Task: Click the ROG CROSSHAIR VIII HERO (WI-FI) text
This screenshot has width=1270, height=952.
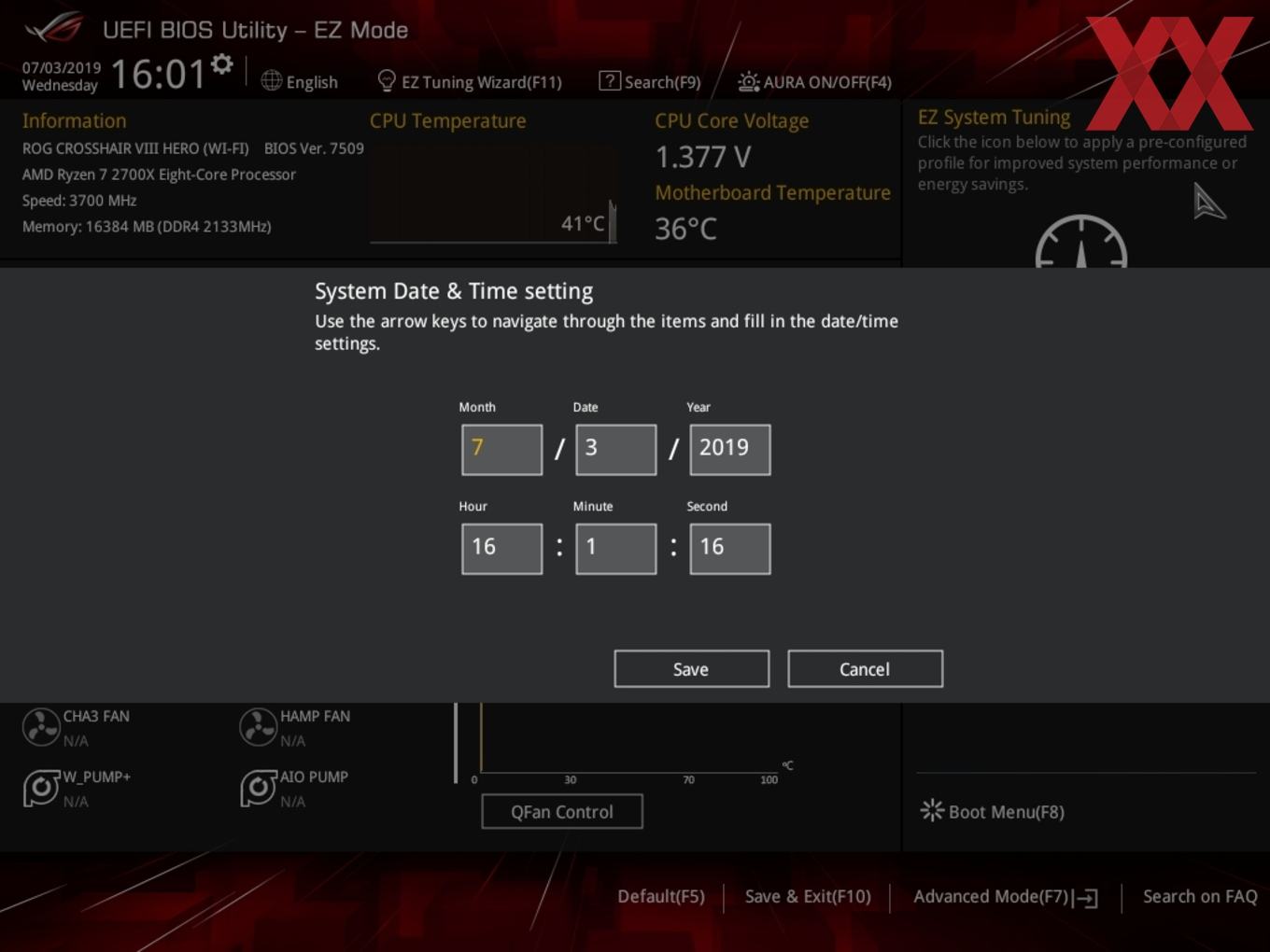Action: pos(135,148)
